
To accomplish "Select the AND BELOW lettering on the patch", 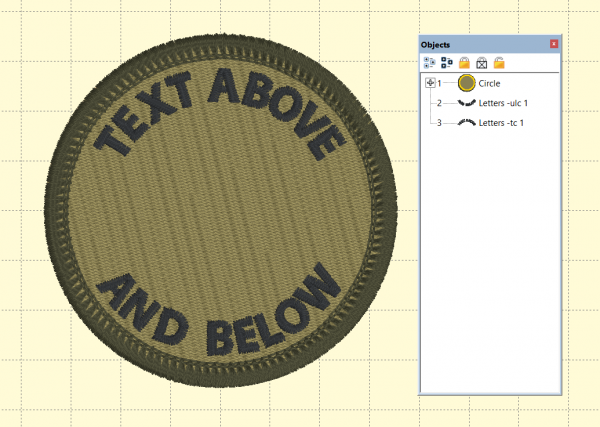I will pyautogui.click(x=215, y=315).
